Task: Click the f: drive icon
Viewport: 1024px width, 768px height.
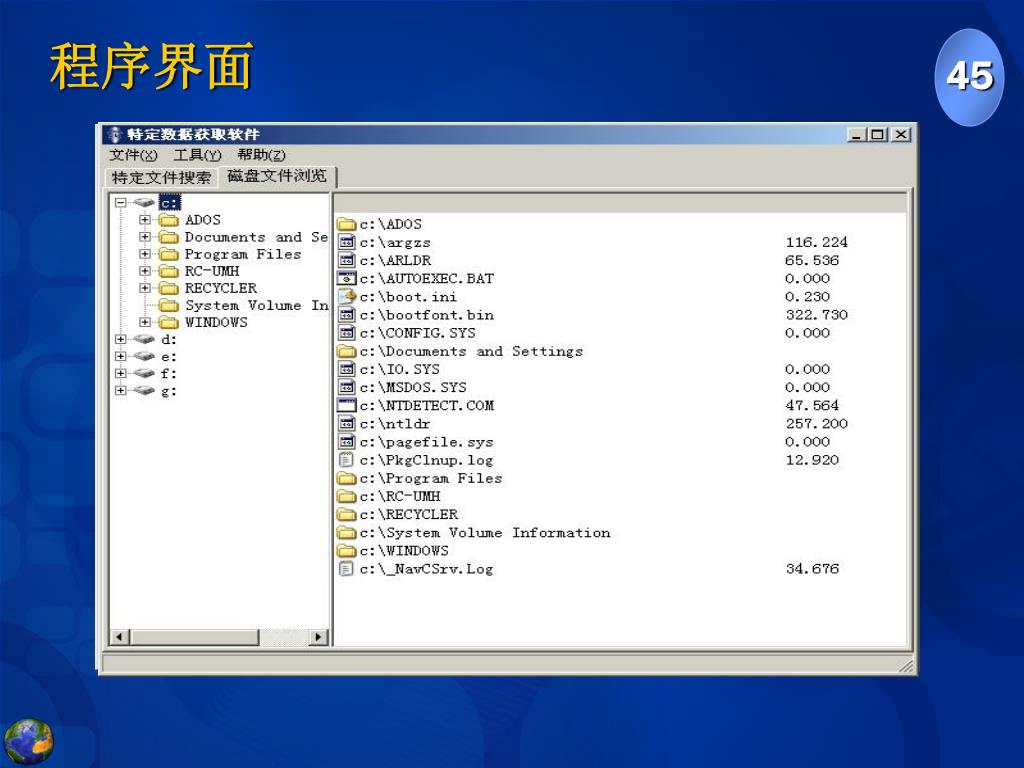Action: 144,373
